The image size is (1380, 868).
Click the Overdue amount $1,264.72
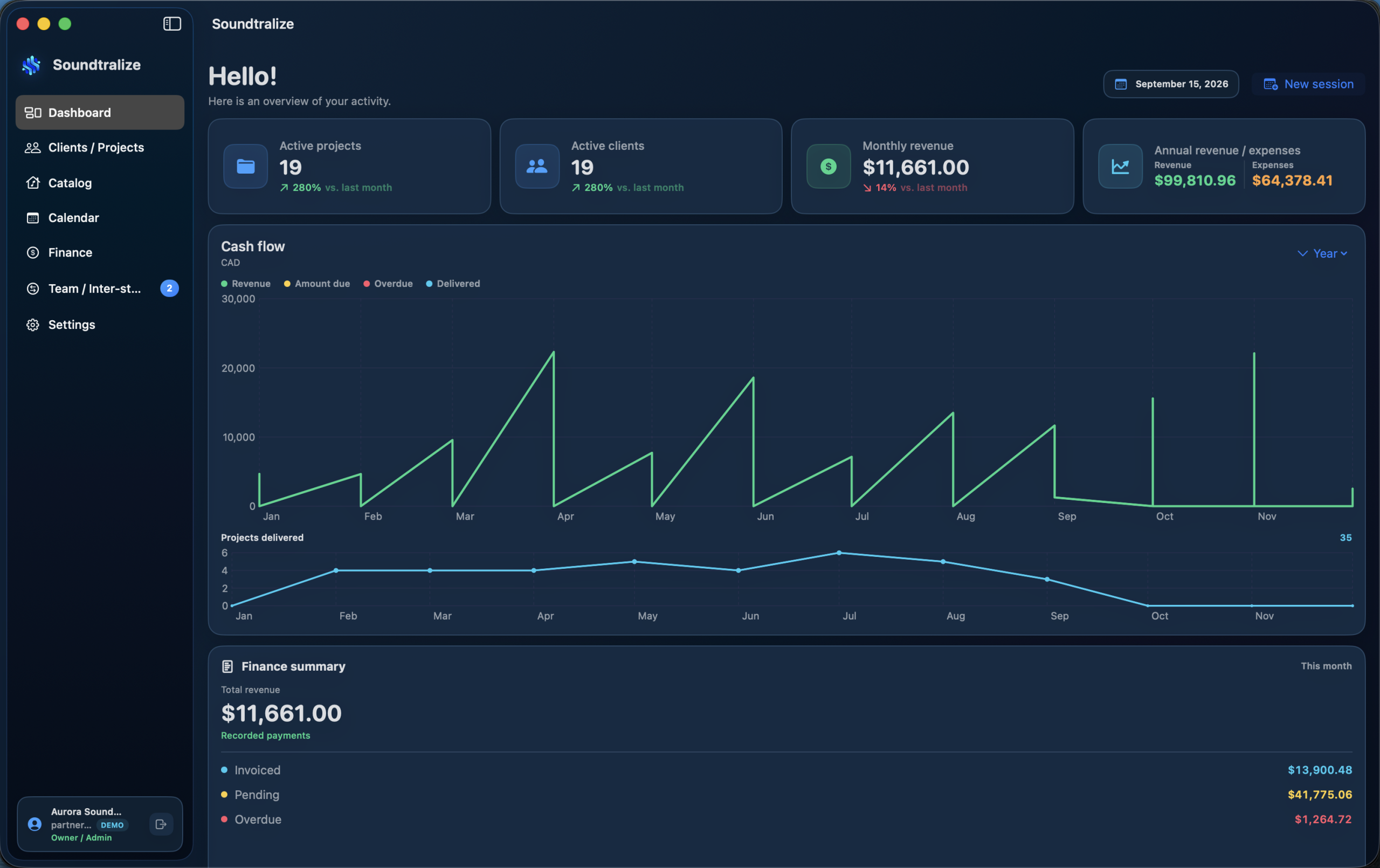(1323, 819)
